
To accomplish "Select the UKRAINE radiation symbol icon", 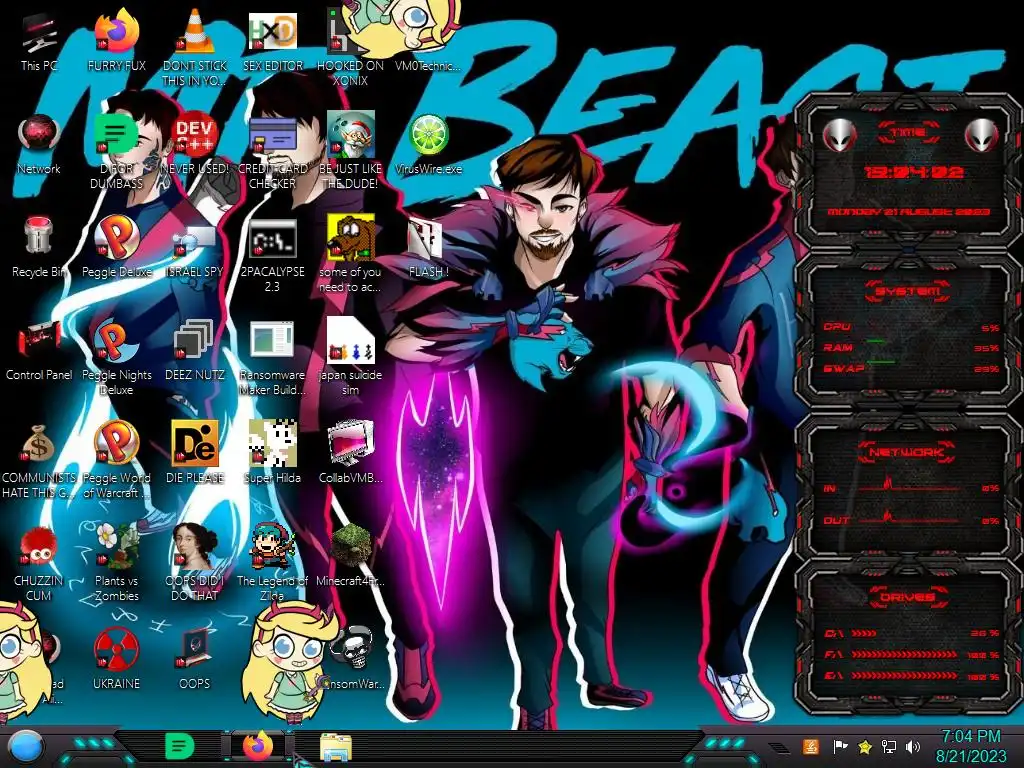I will [x=116, y=649].
